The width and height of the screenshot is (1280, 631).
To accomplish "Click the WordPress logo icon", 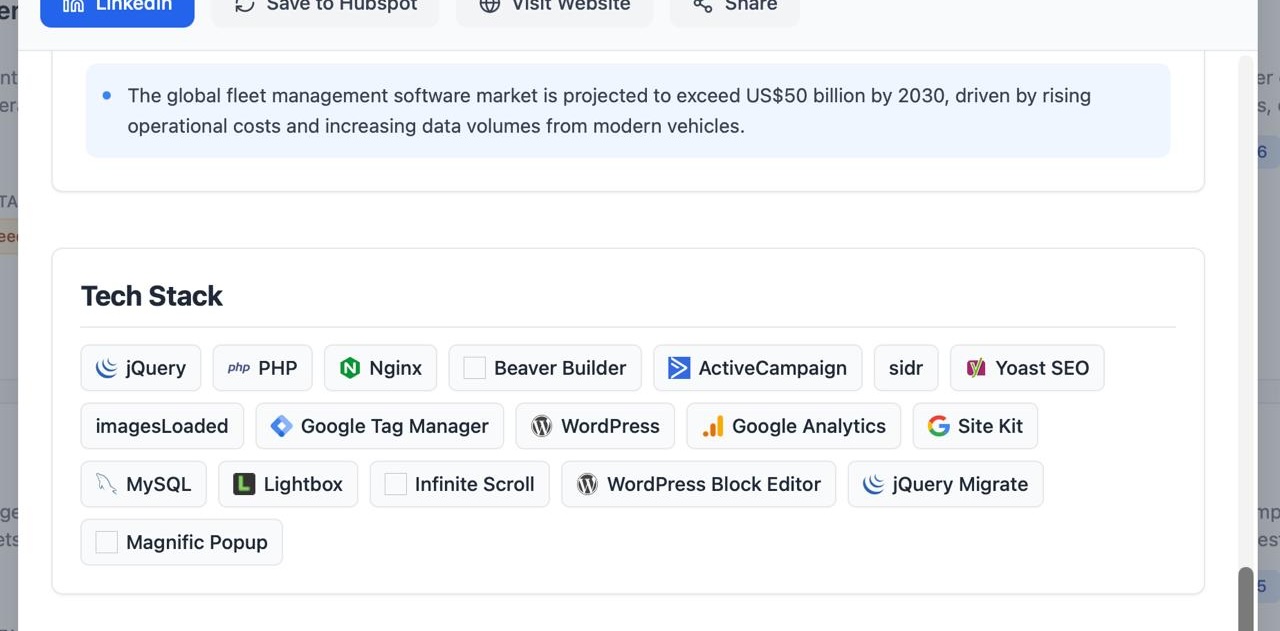I will 541,425.
